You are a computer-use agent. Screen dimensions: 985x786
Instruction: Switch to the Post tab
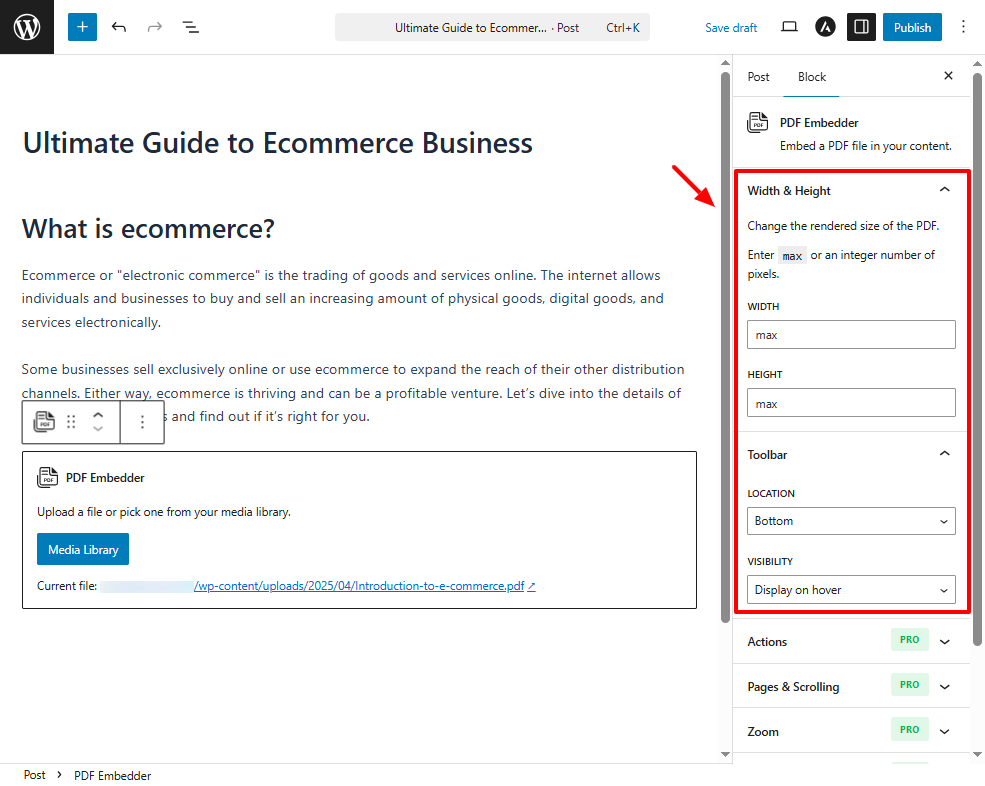[759, 77]
